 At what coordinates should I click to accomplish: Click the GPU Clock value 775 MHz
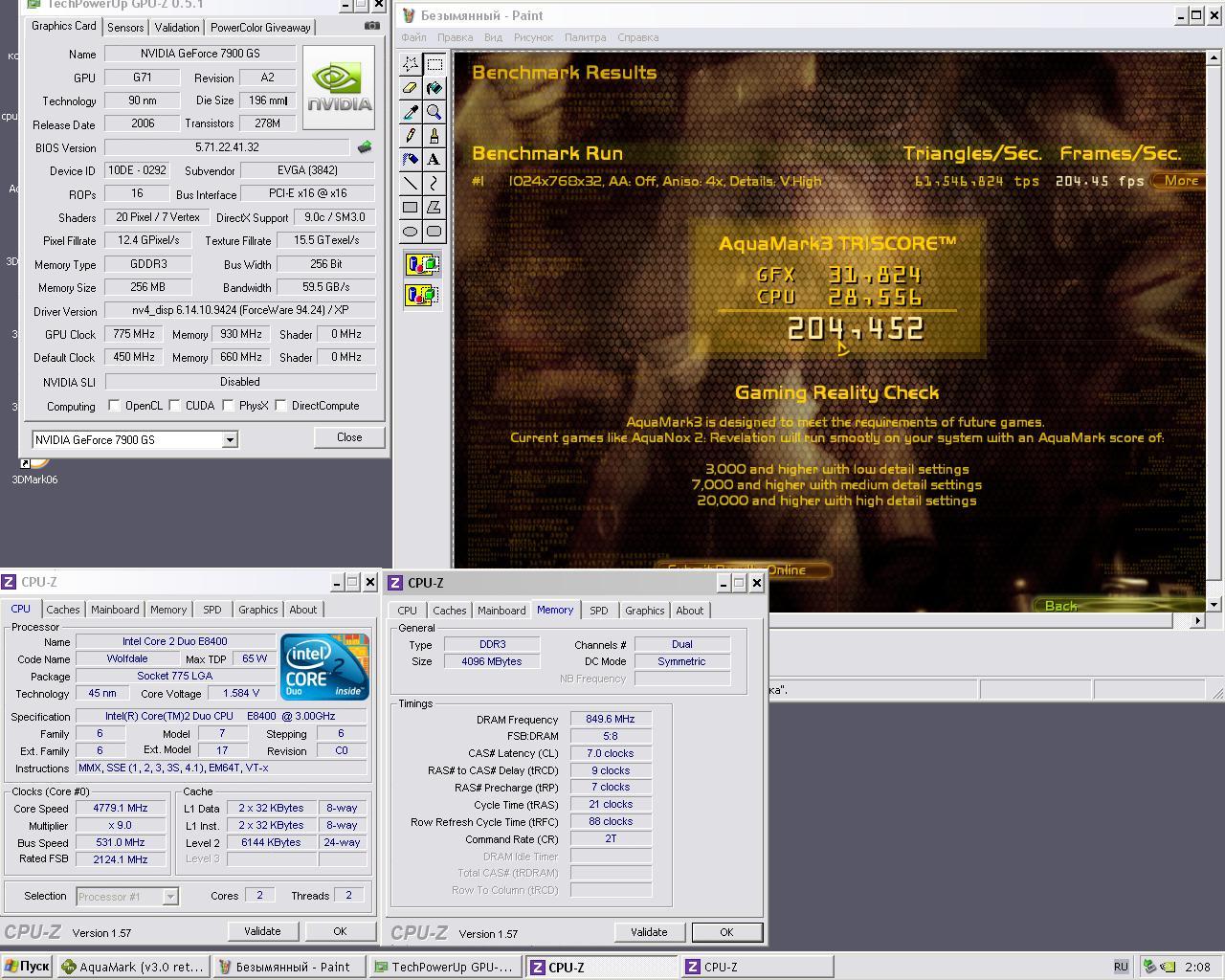tap(133, 334)
